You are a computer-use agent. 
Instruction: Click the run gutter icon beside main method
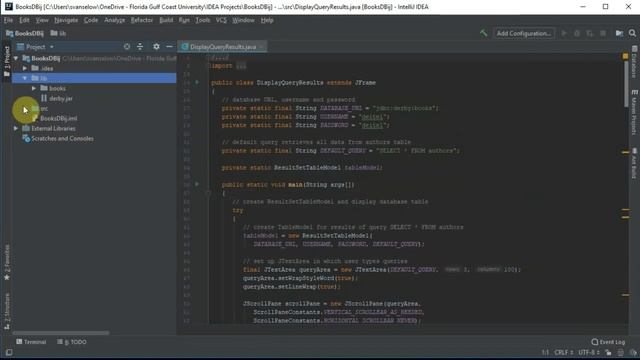197,184
